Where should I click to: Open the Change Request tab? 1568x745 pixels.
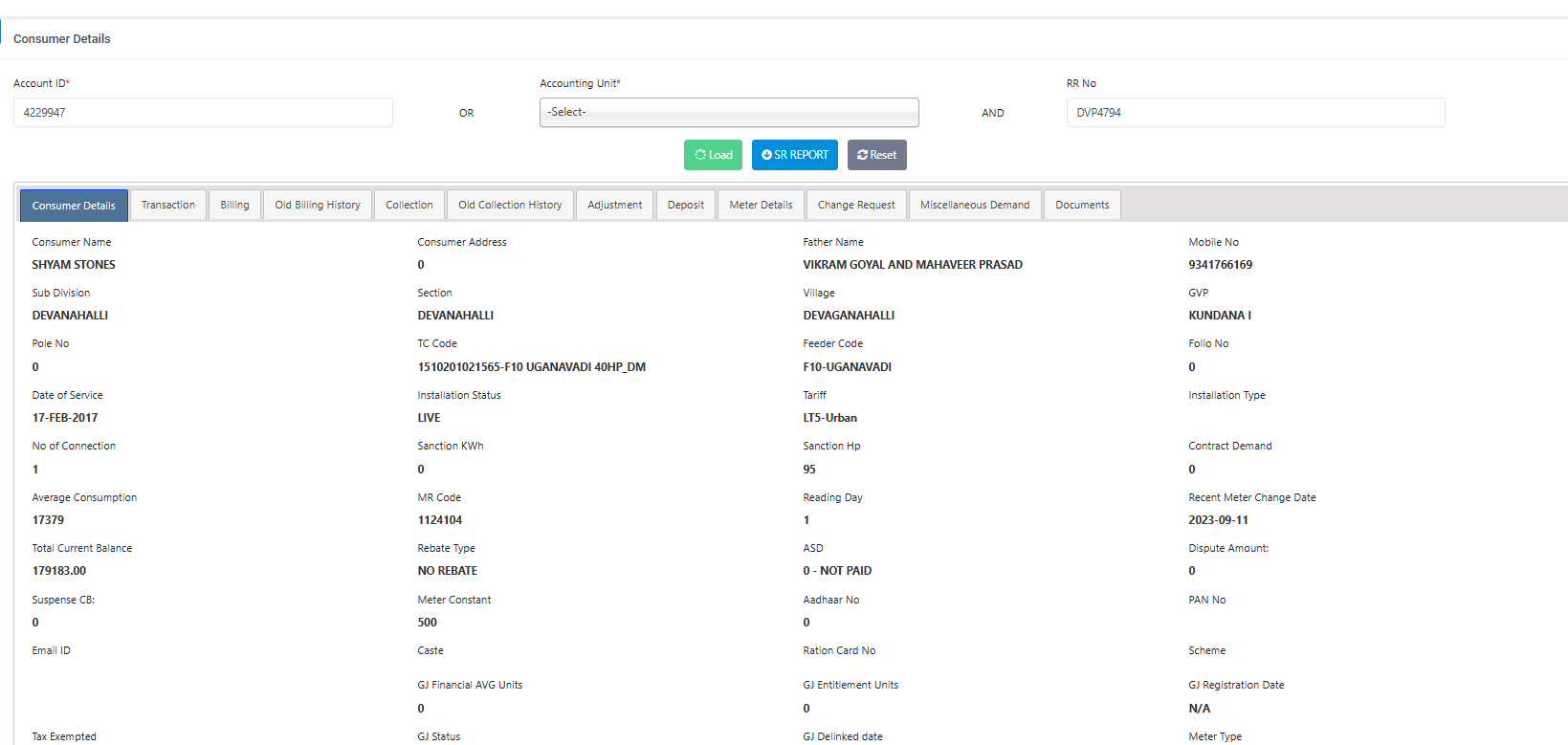pyautogui.click(x=856, y=205)
